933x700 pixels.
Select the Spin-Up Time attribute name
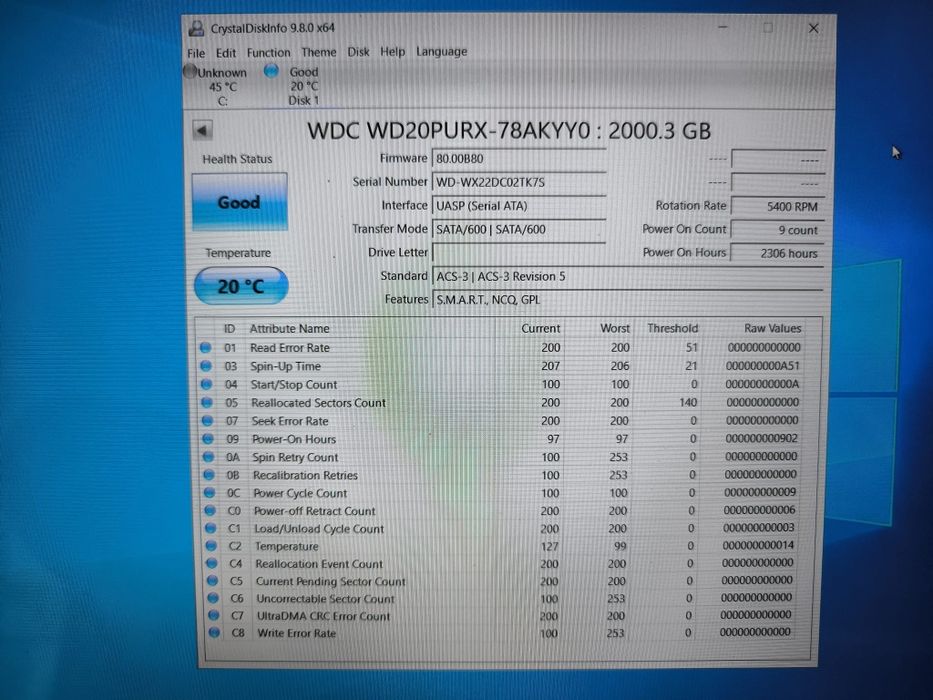(x=286, y=366)
